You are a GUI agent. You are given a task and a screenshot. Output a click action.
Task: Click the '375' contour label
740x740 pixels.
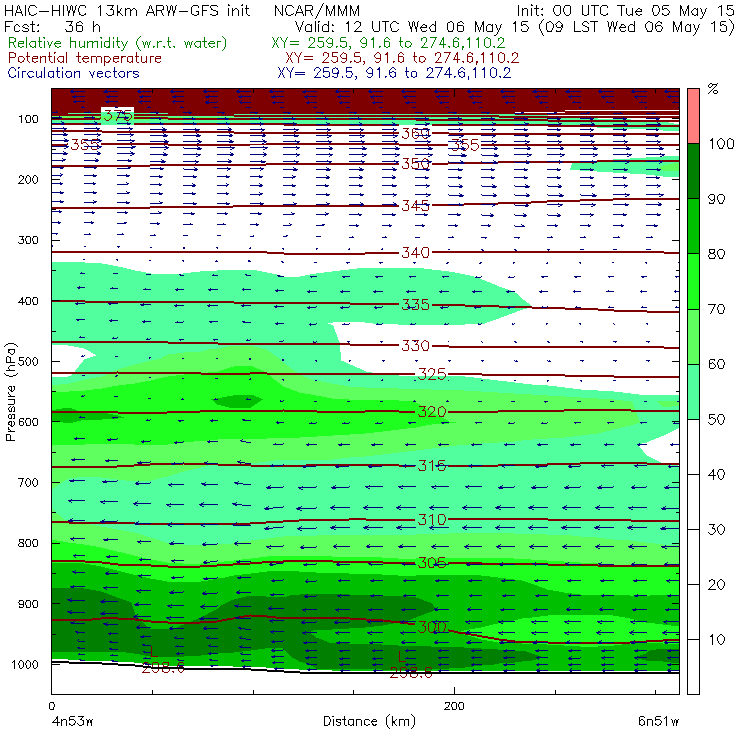(x=118, y=116)
